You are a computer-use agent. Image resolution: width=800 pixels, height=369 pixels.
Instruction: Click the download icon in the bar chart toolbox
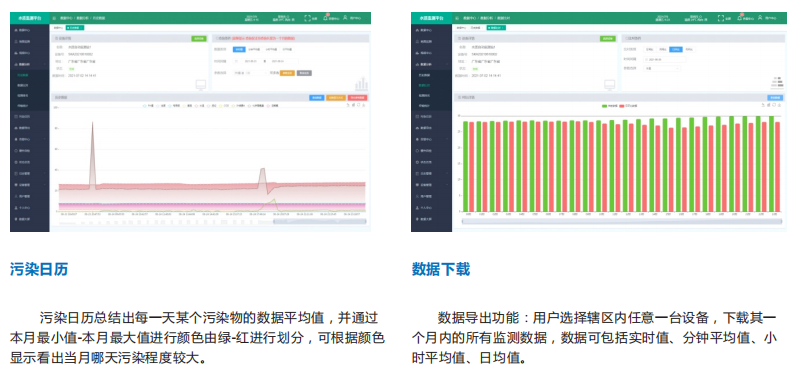779,105
